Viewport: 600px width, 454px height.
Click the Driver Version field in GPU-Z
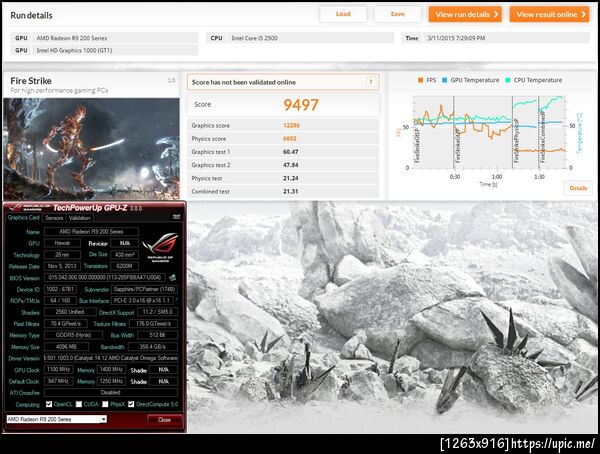pos(111,358)
